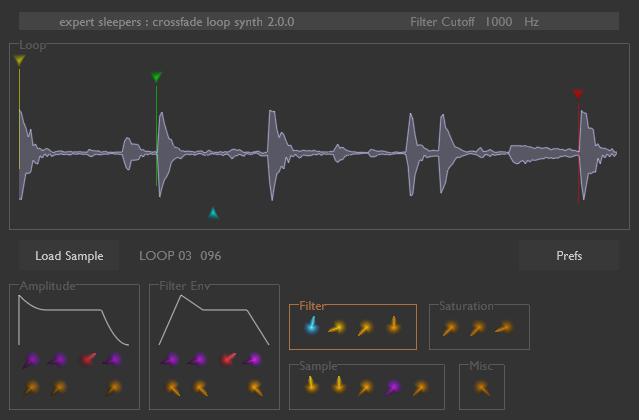Select the second purple knob in the Amplitude group
Screen dimensions: 639x420
57,360
